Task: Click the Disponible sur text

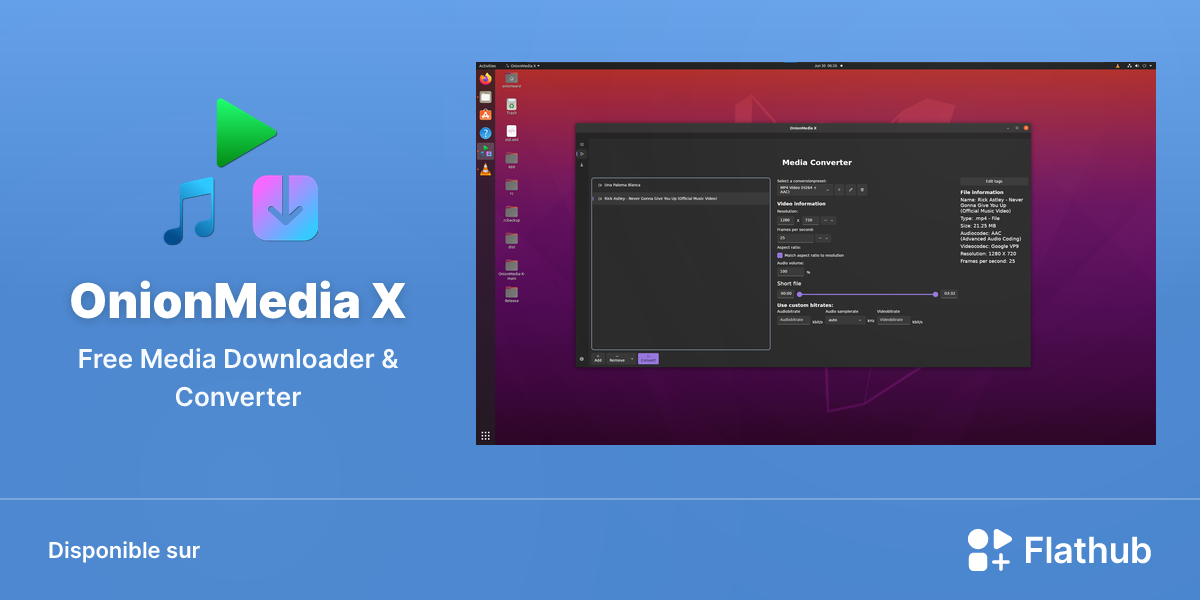Action: 124,550
